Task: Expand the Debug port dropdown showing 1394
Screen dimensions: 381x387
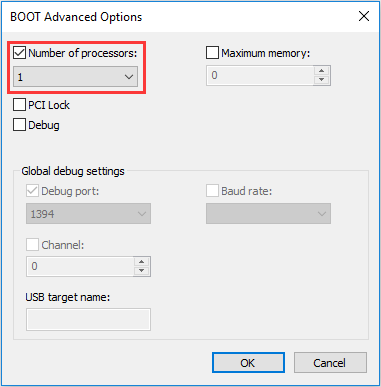Action: pyautogui.click(x=88, y=214)
